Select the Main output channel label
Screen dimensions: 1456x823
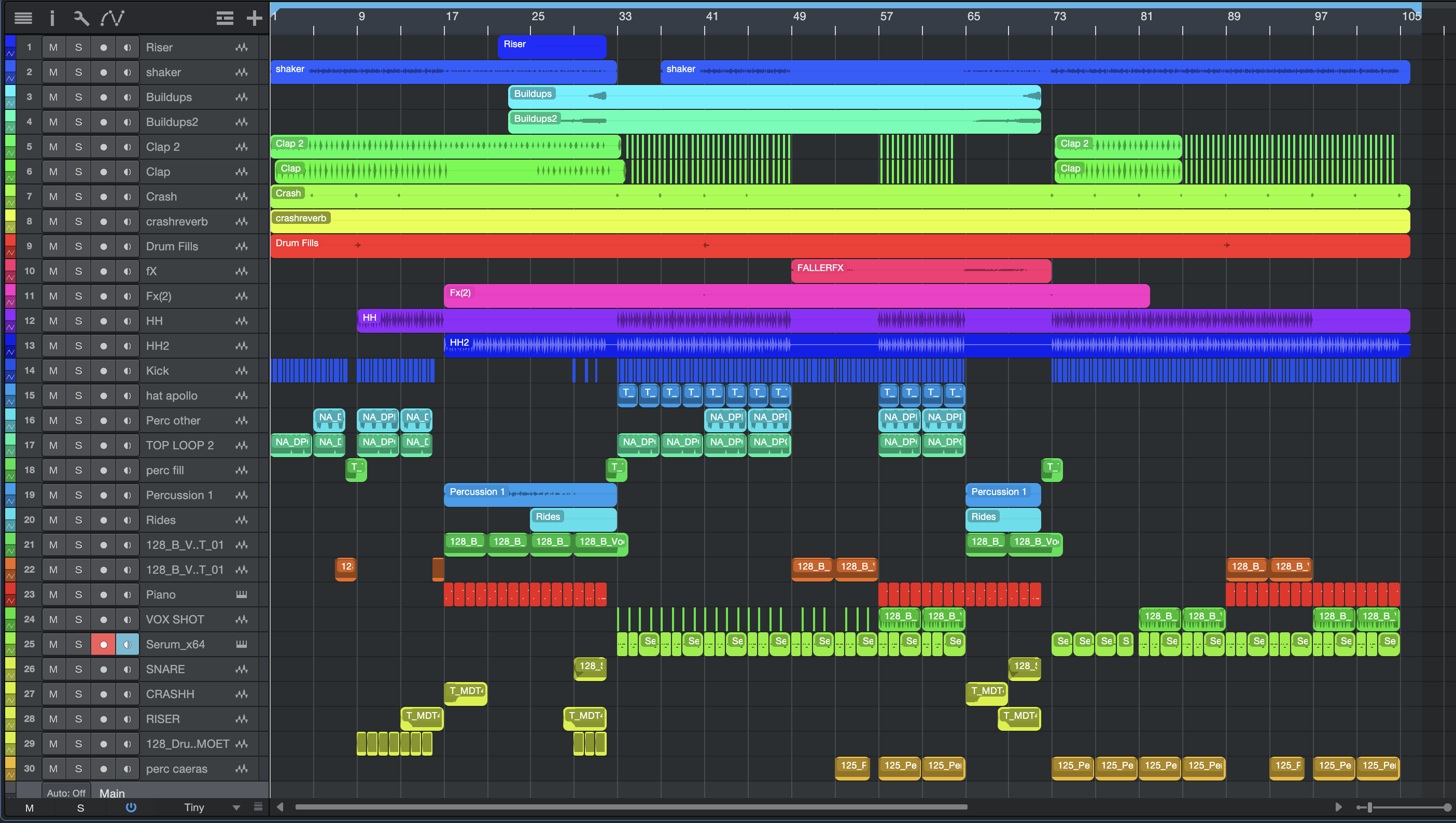pyautogui.click(x=112, y=793)
